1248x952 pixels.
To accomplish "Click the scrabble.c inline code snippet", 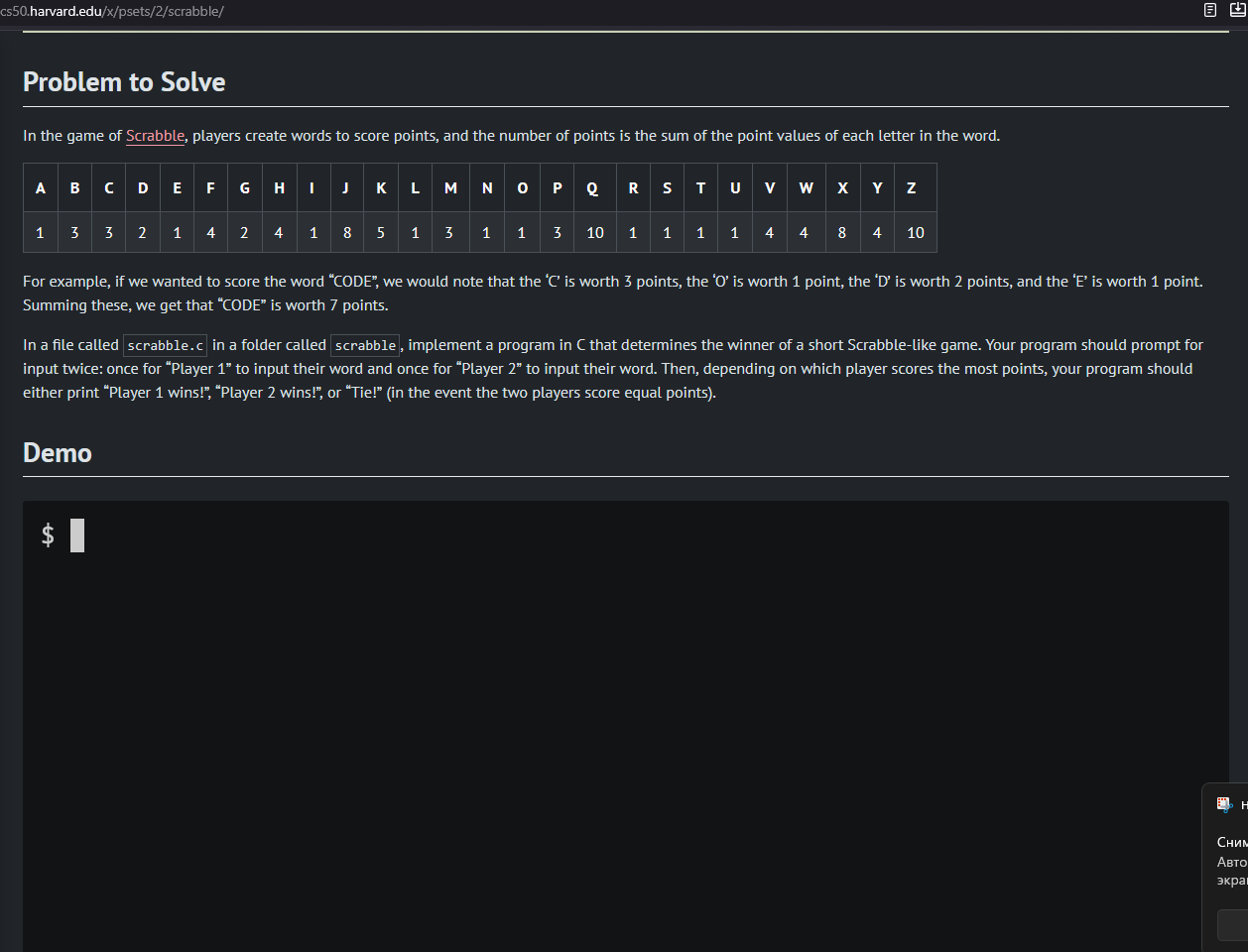I will (166, 346).
